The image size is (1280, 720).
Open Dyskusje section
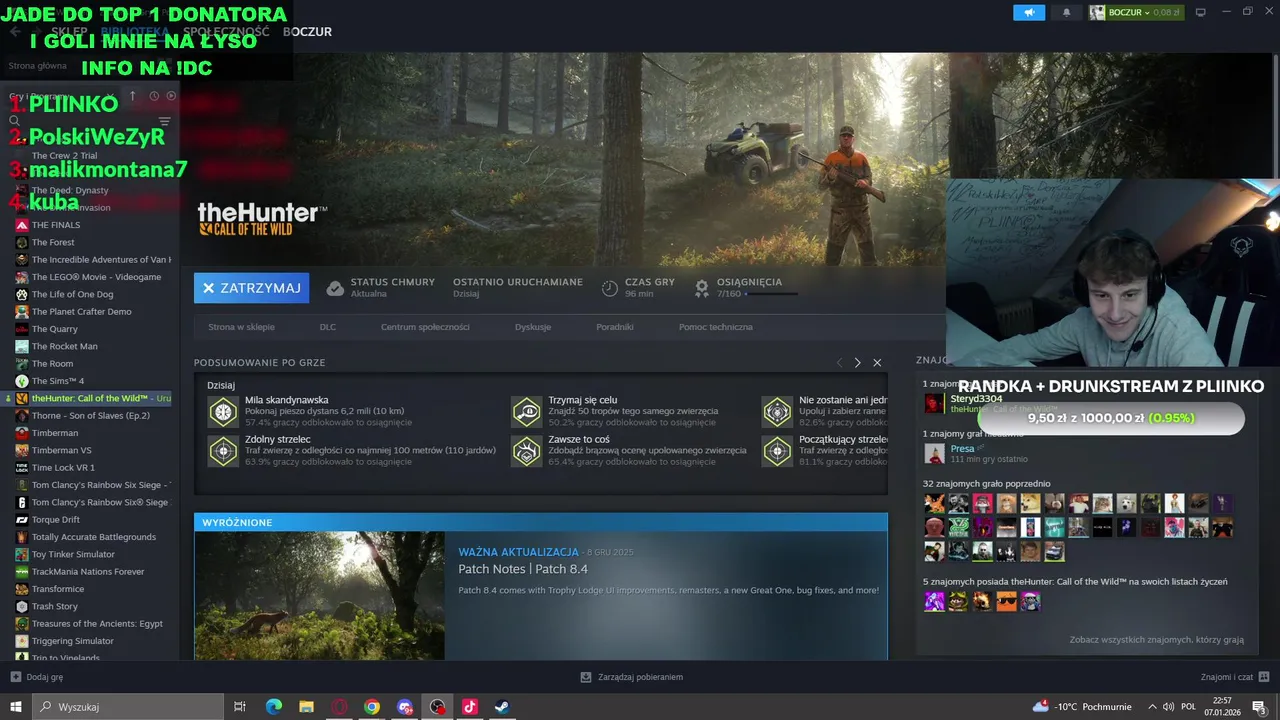point(533,327)
